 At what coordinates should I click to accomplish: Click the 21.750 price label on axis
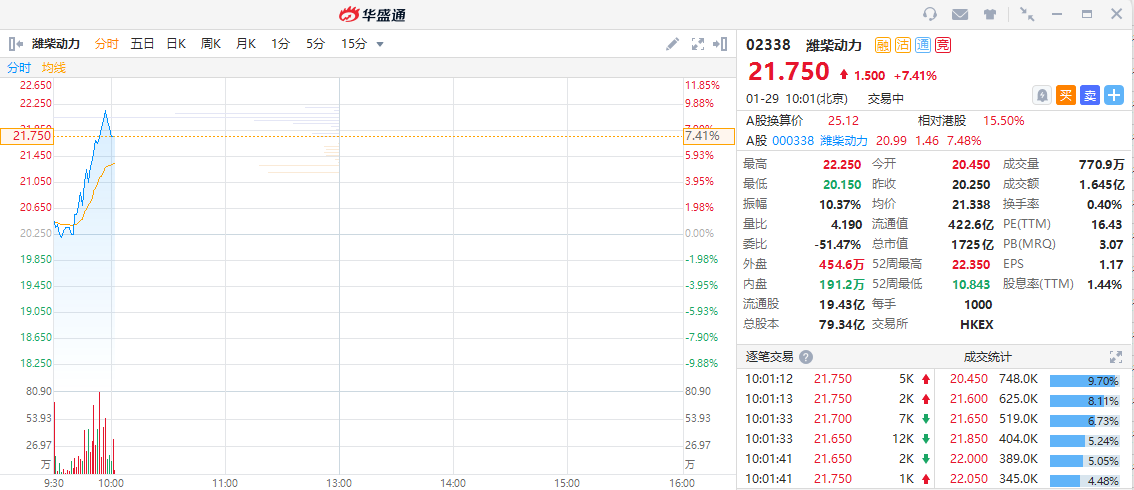(x=27, y=136)
